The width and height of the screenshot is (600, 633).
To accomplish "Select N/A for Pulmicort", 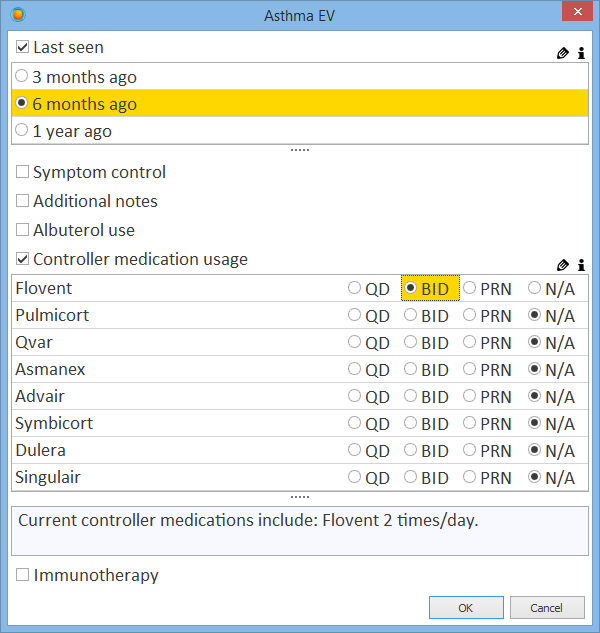I will tap(534, 315).
